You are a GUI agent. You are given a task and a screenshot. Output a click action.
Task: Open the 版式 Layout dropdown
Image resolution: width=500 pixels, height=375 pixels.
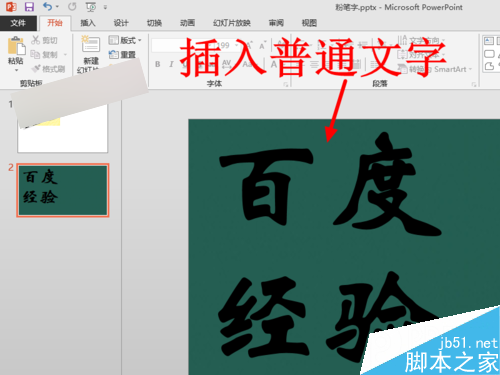tap(125, 40)
